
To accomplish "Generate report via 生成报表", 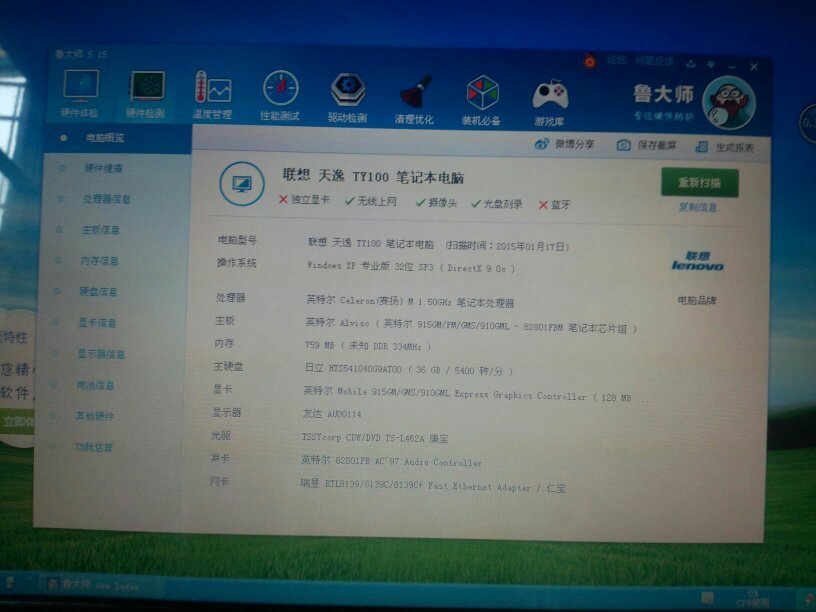I will [x=726, y=148].
